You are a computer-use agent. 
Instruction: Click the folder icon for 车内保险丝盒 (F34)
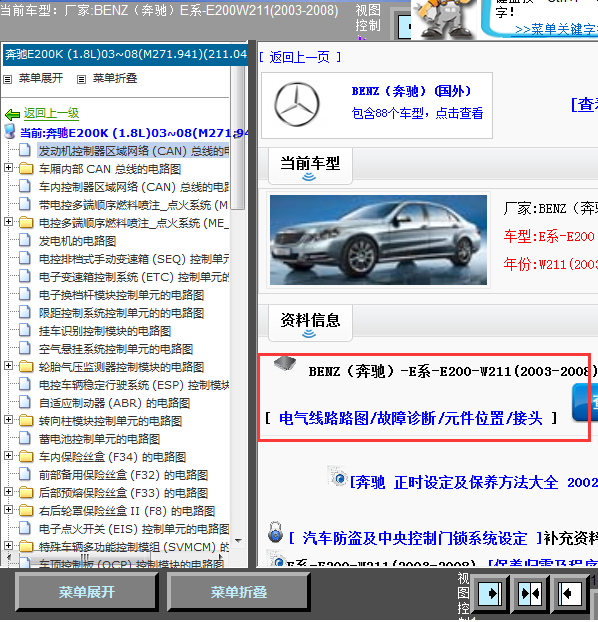26,457
